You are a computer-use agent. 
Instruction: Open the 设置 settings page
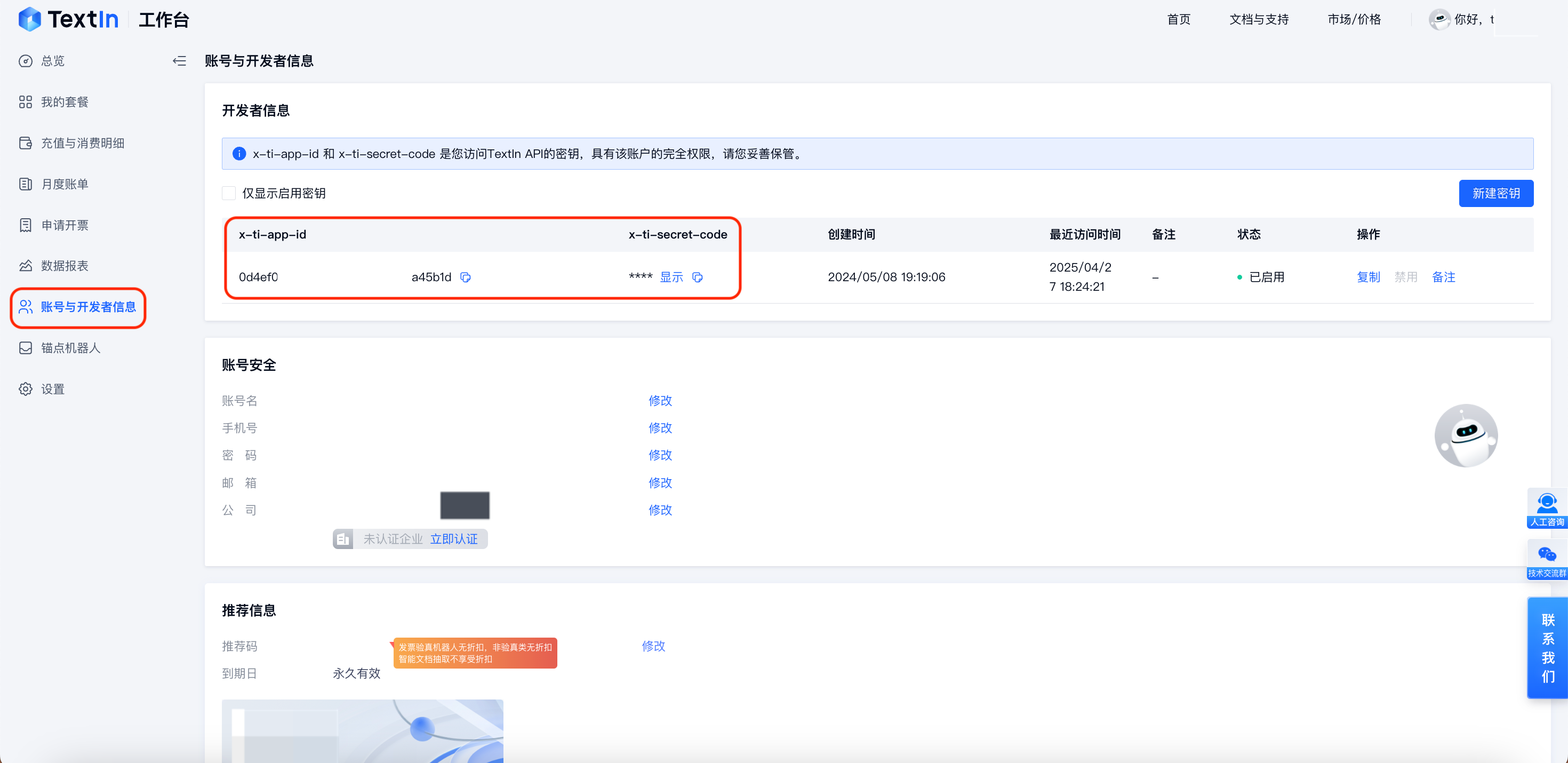click(x=52, y=388)
